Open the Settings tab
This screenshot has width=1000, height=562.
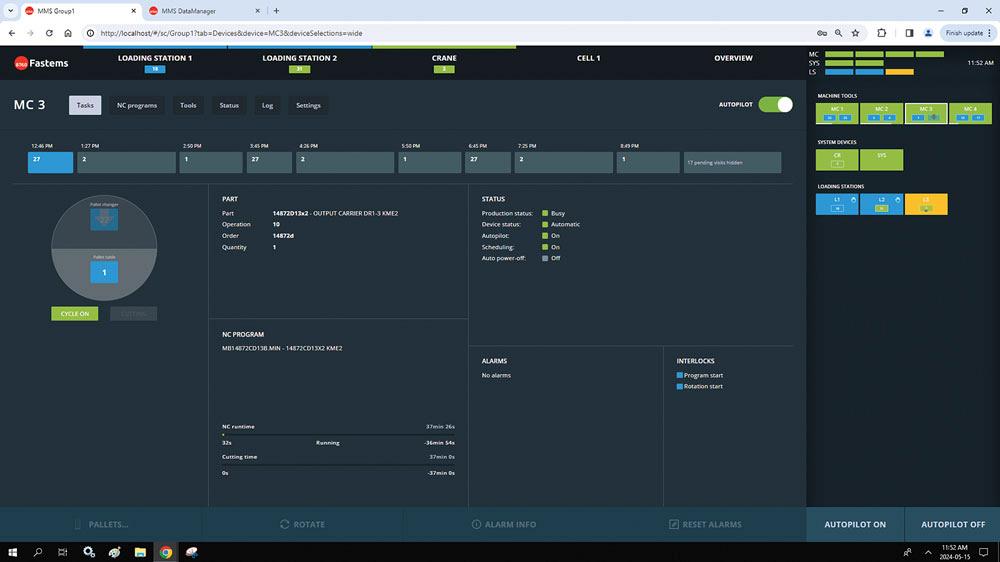click(x=308, y=105)
